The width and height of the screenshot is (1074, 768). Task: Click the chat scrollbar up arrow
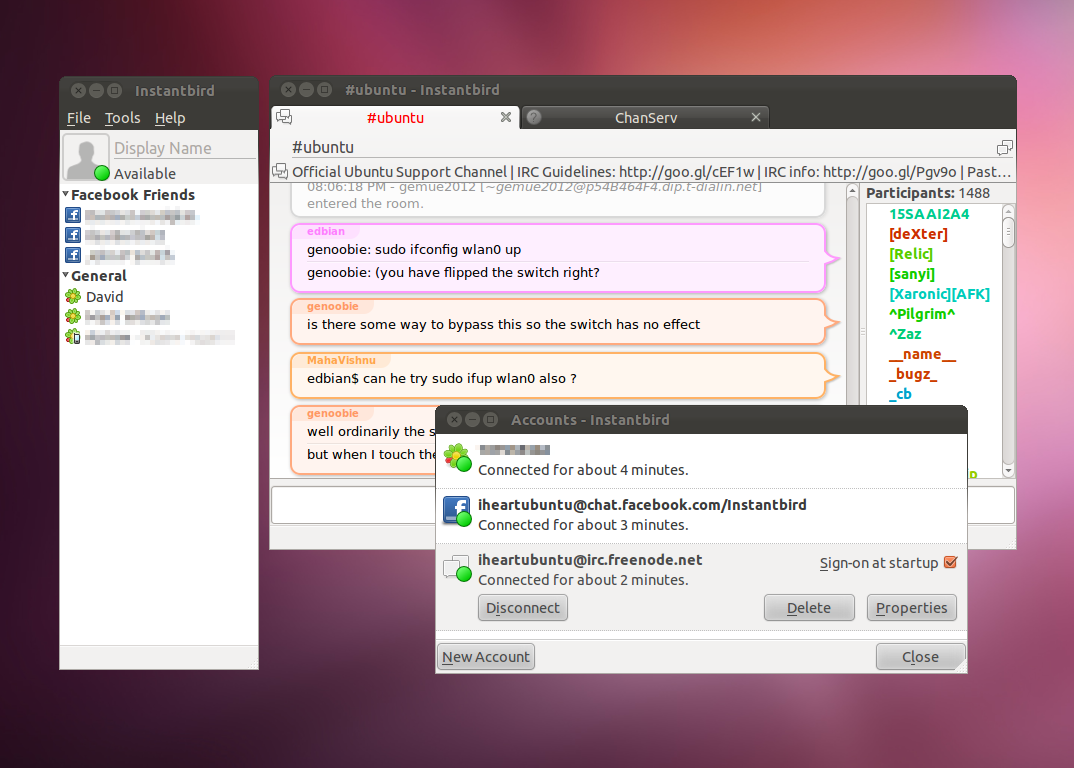[852, 191]
